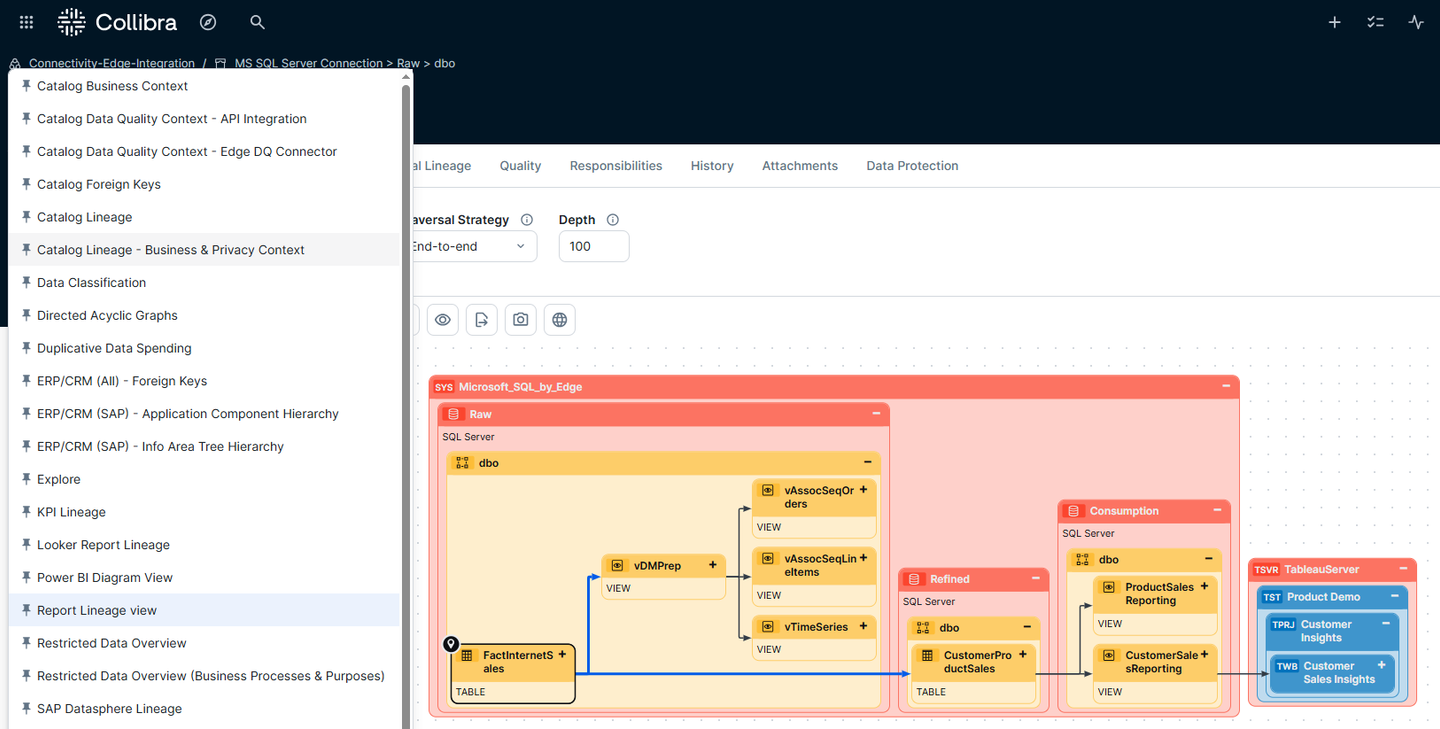1440x729 pixels.
Task: Open the tasks checklist icon in the top bar
Action: (x=1375, y=21)
